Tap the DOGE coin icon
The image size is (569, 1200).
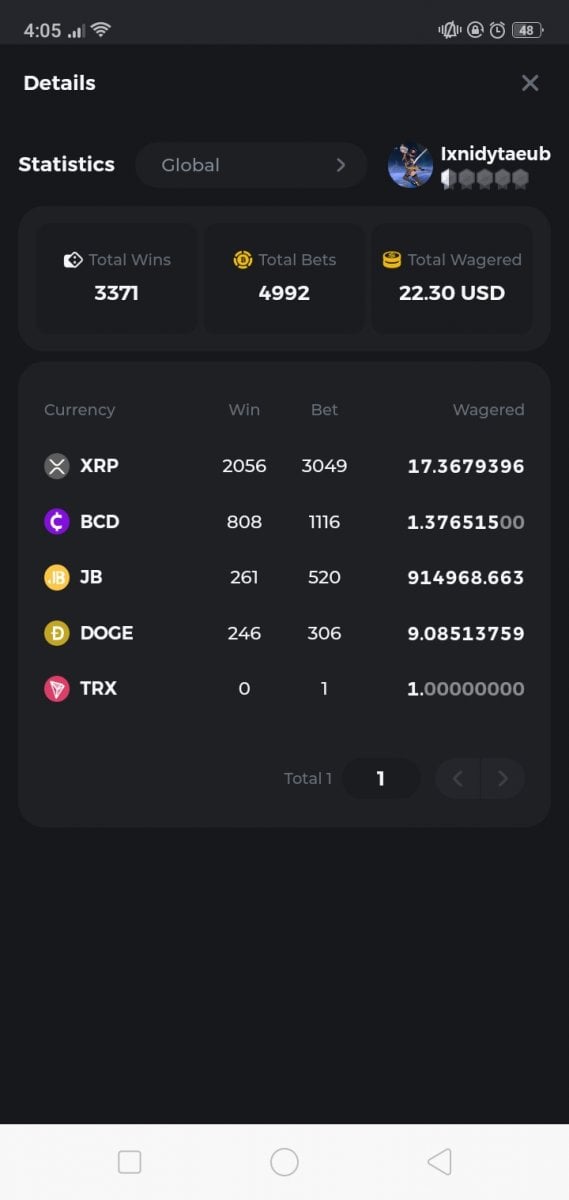coord(57,633)
